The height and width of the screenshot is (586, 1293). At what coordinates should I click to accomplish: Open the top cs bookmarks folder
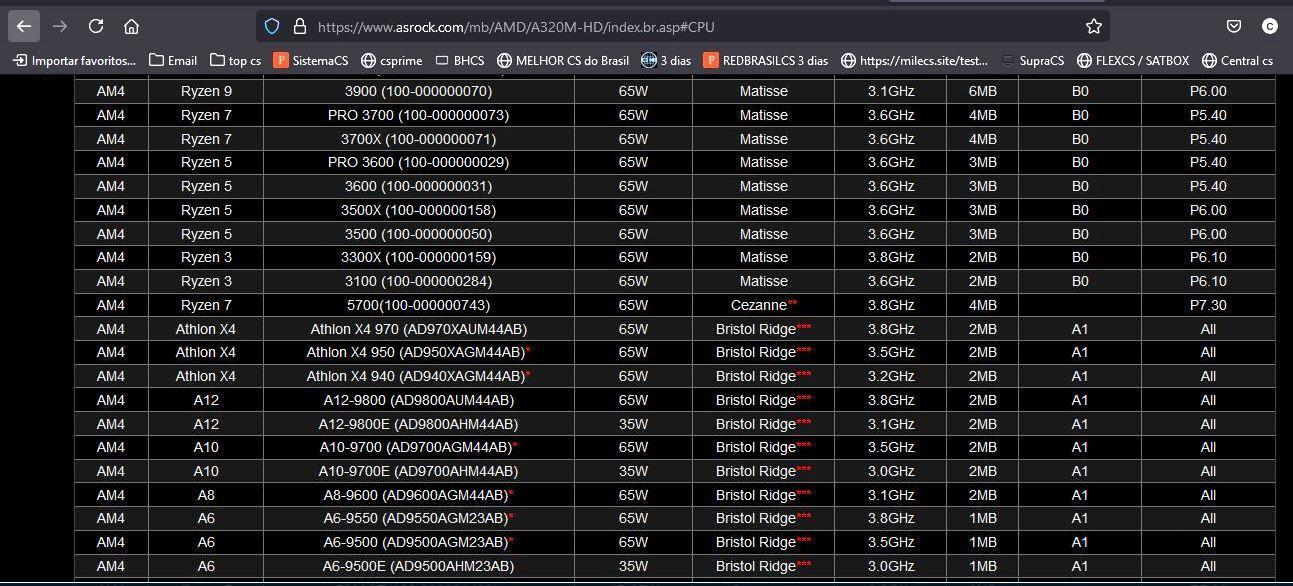pyautogui.click(x=234, y=60)
